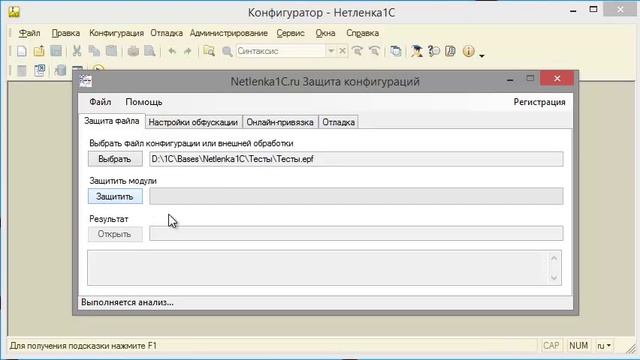Switch to the Отладка tab in dialog
The height and width of the screenshot is (360, 640).
338,122
